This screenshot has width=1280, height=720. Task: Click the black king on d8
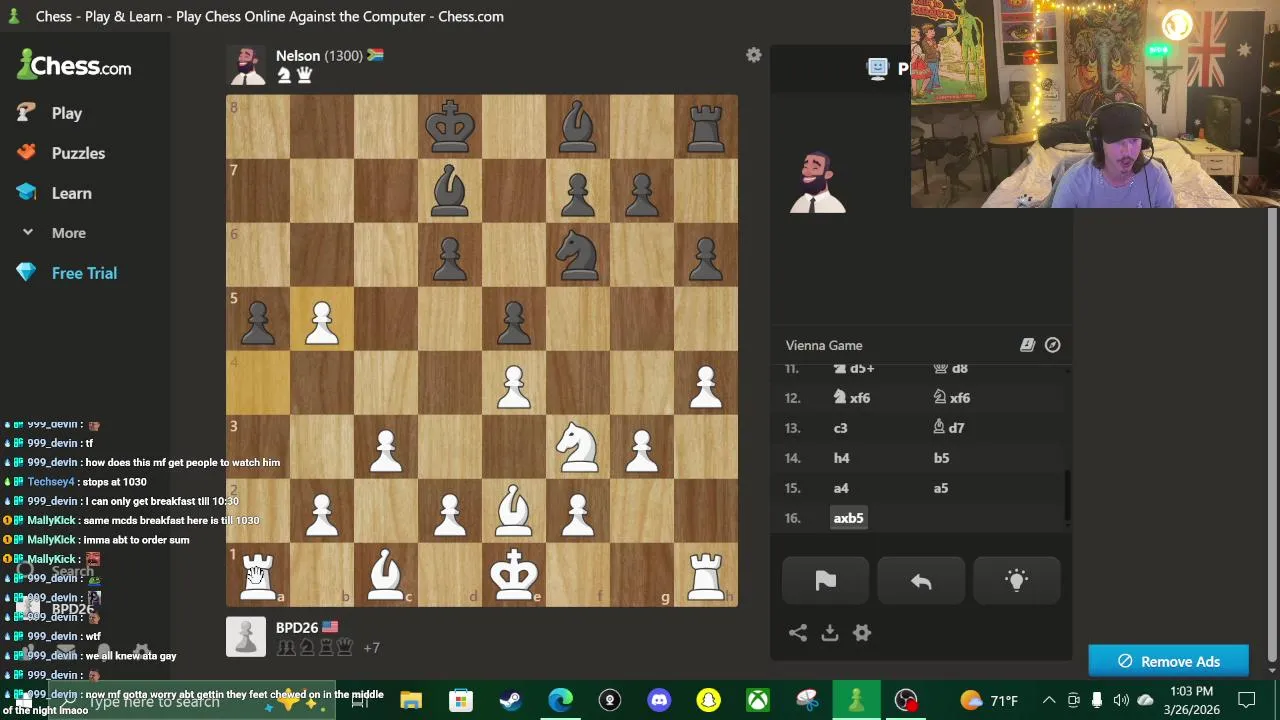(450, 127)
